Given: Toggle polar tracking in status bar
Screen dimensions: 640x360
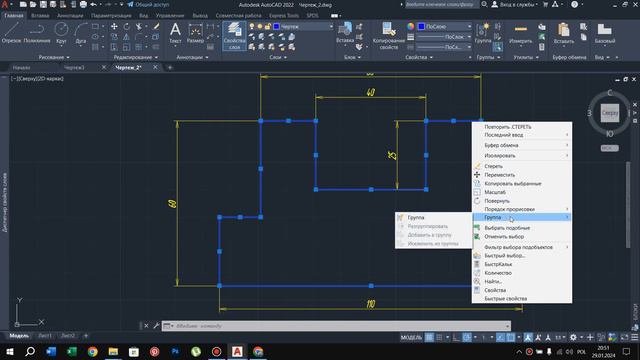Looking at the screenshot, I should tap(467, 337).
